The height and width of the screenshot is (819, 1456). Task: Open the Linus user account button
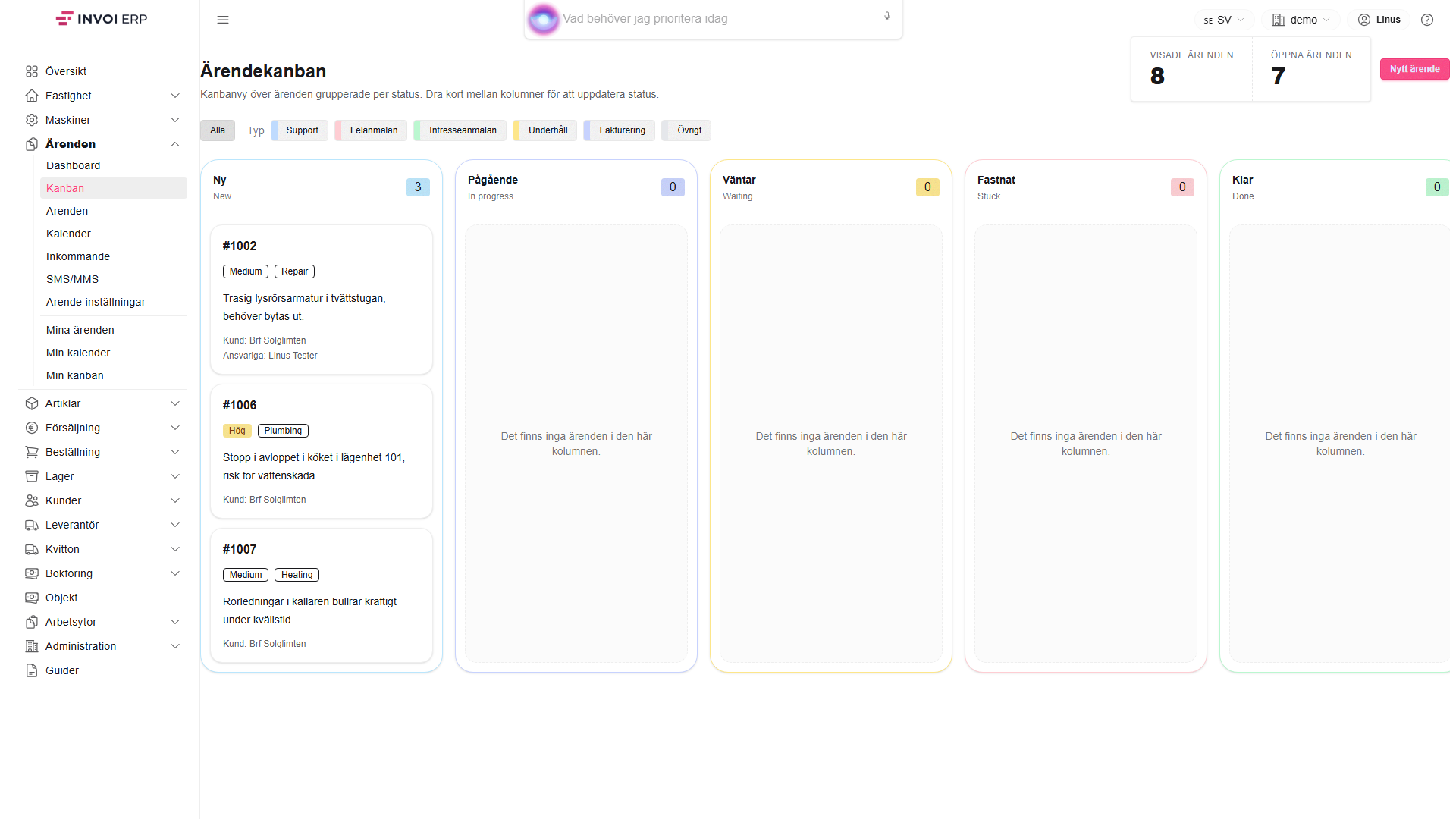tap(1379, 20)
